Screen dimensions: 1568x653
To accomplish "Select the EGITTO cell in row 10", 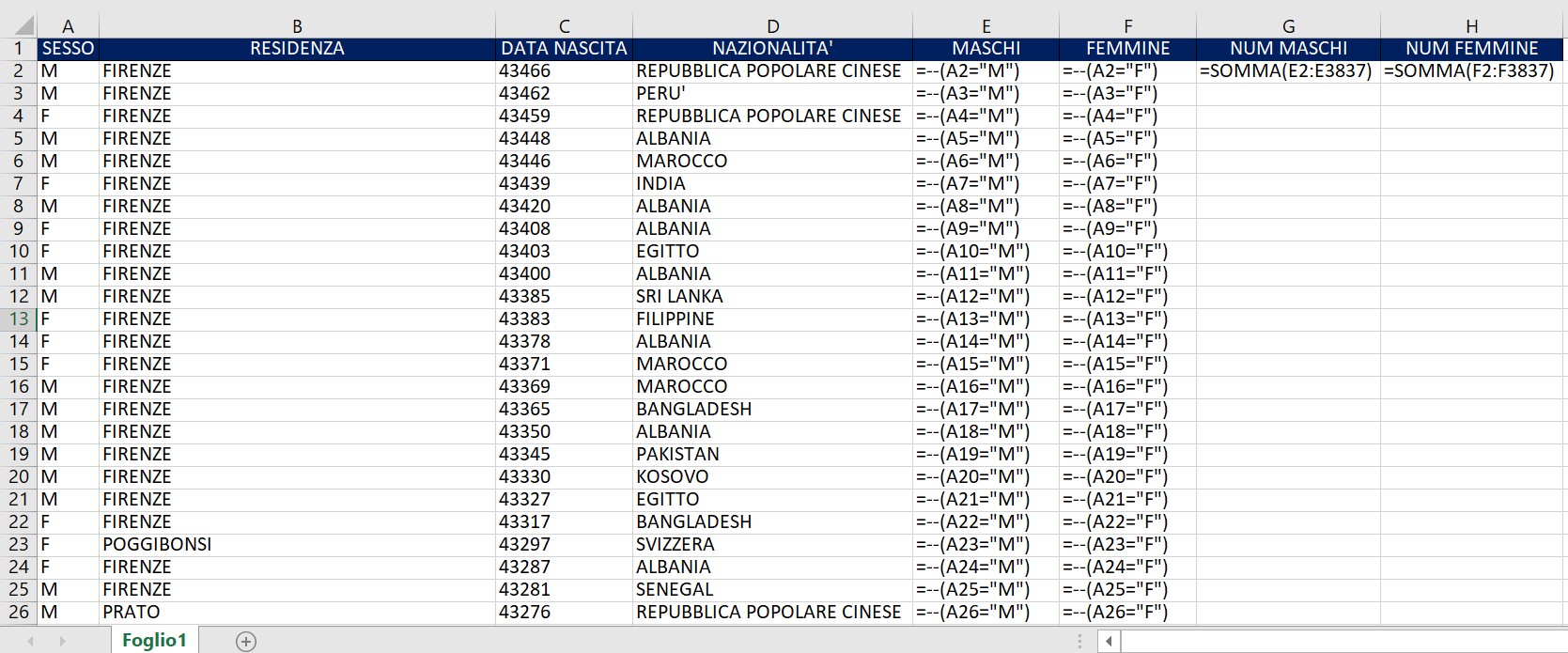I will click(x=772, y=252).
